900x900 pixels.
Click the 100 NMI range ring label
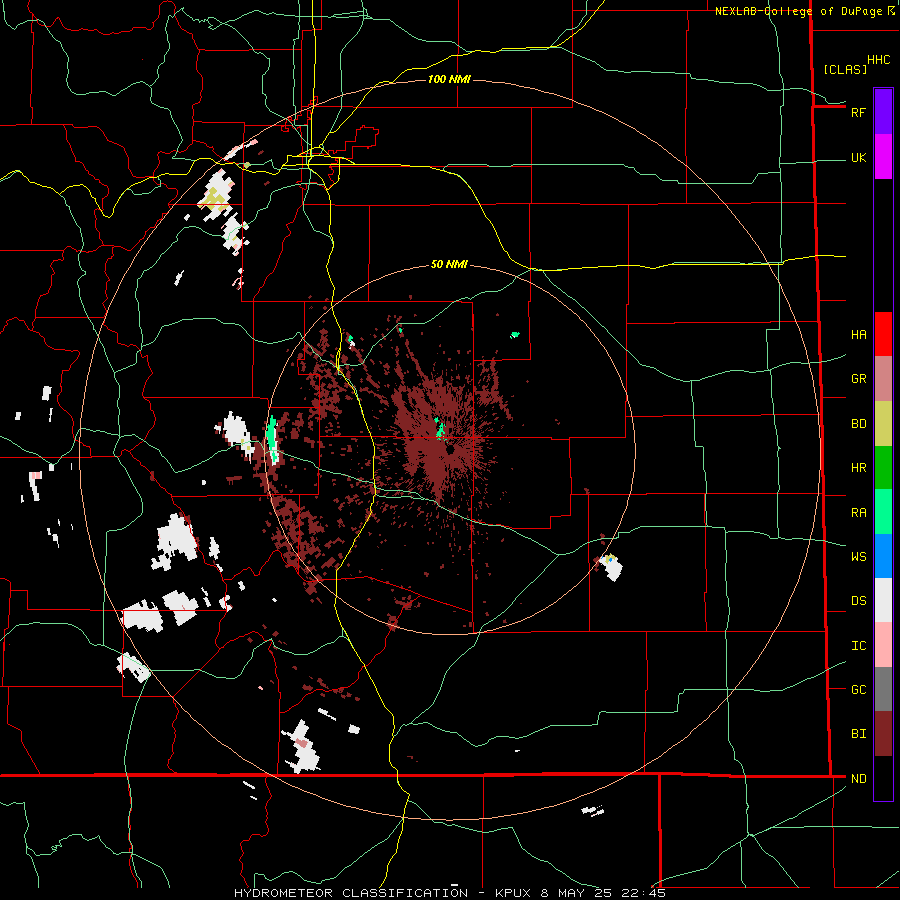449,79
